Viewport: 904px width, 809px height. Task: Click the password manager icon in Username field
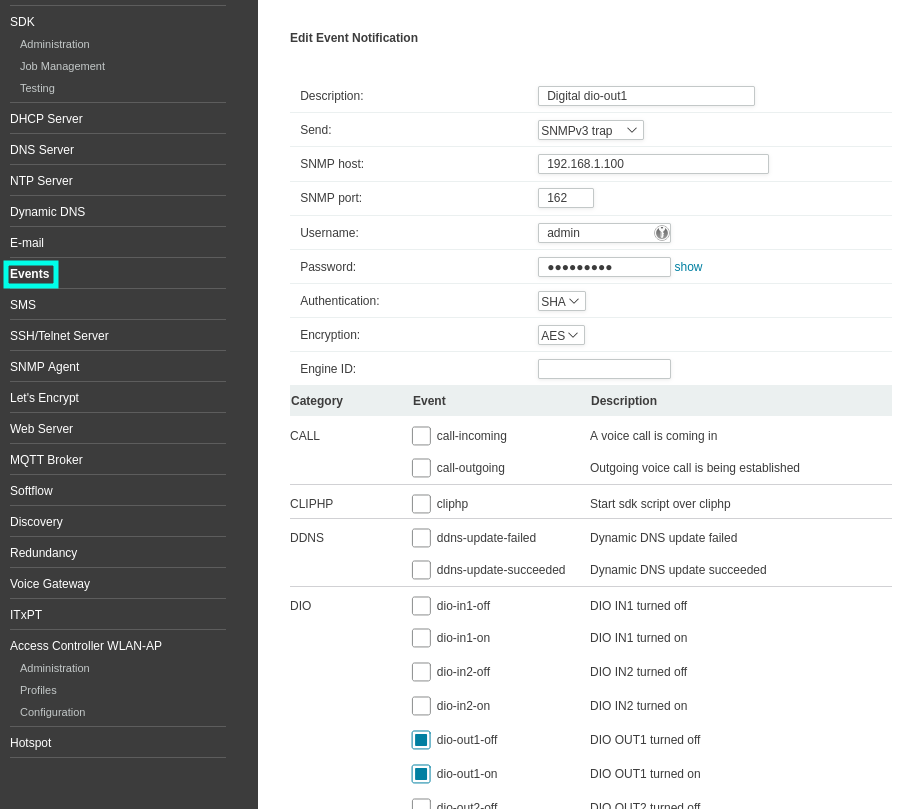click(661, 232)
